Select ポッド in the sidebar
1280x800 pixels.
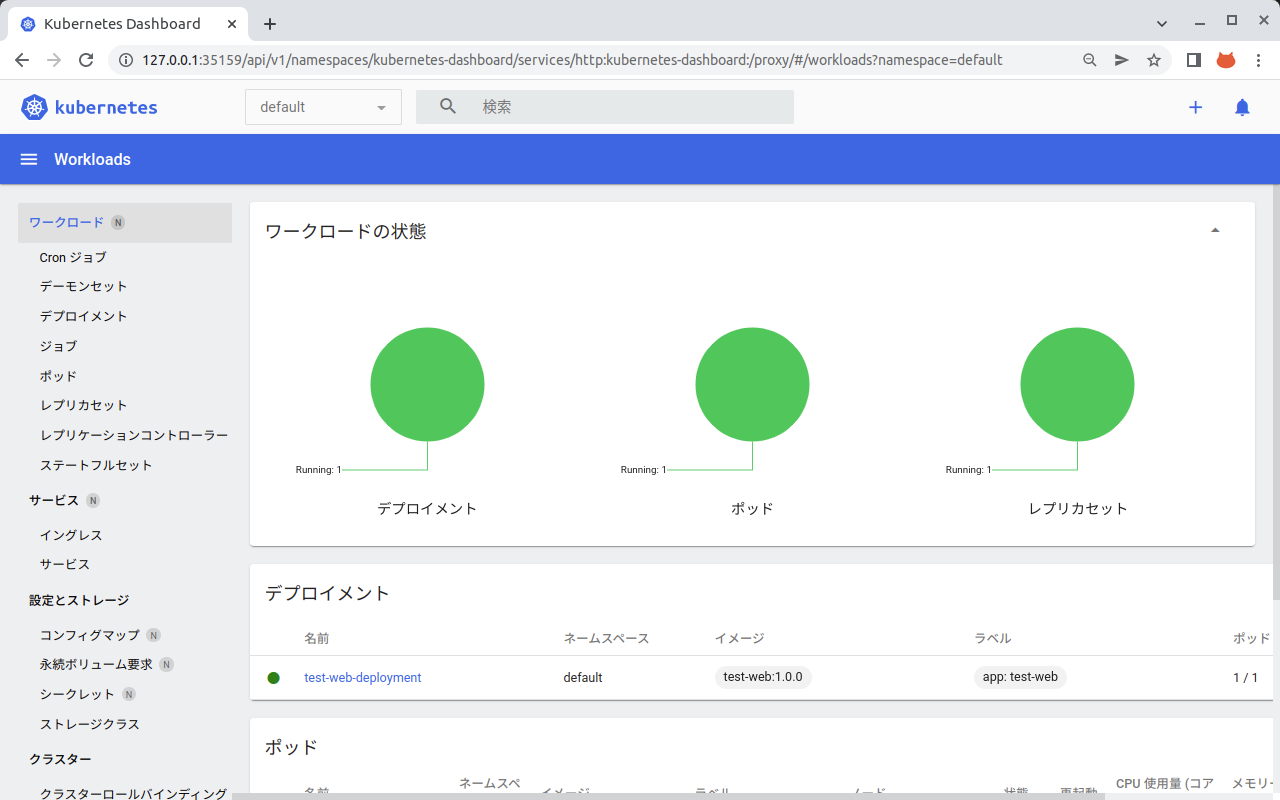(x=57, y=375)
